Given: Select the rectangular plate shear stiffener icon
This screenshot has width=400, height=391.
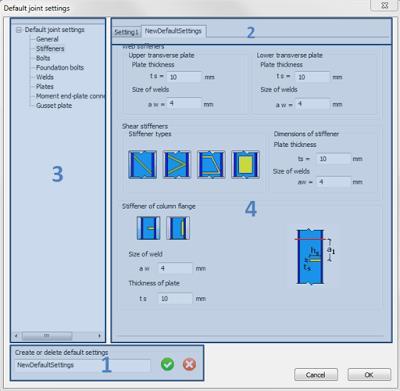Looking at the screenshot, I should tap(245, 164).
